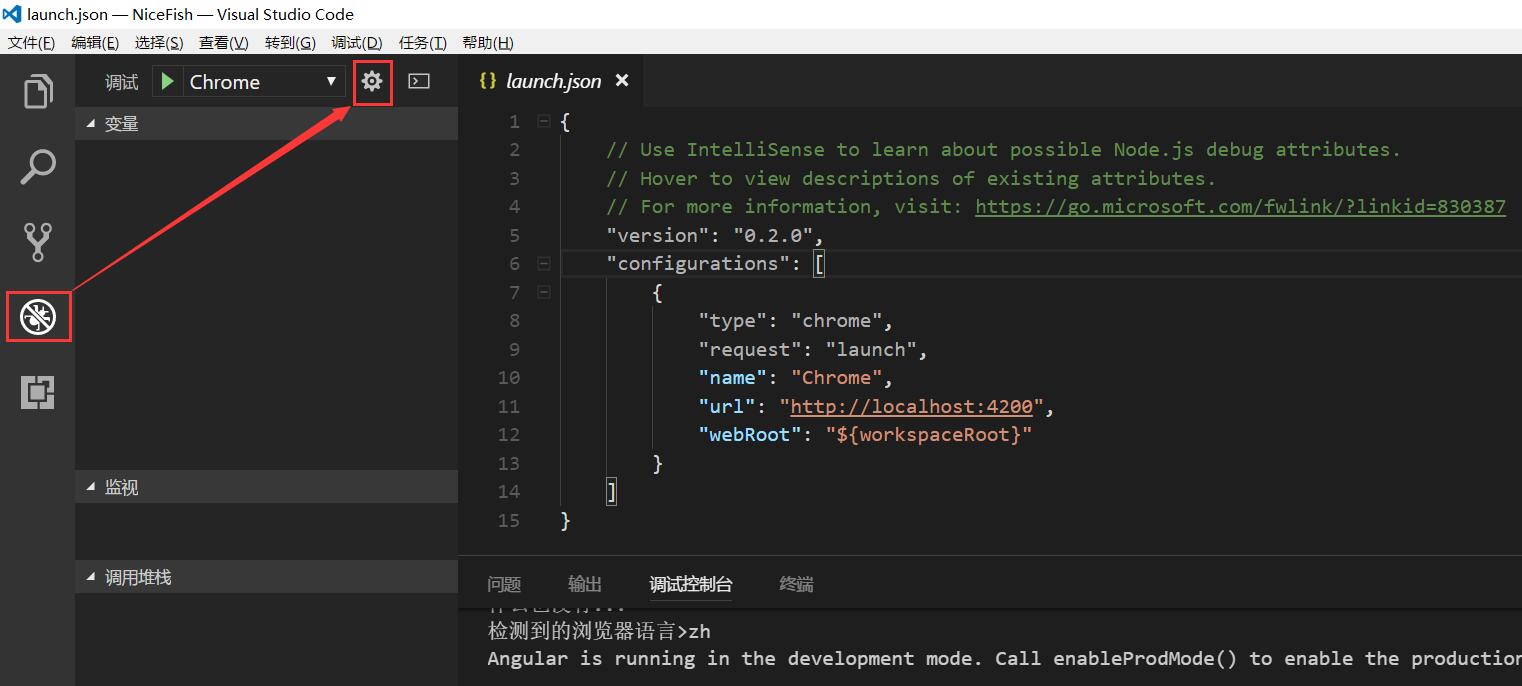Click the "0.2.0" version value
Screen dimensions: 1522x686
coord(774,236)
